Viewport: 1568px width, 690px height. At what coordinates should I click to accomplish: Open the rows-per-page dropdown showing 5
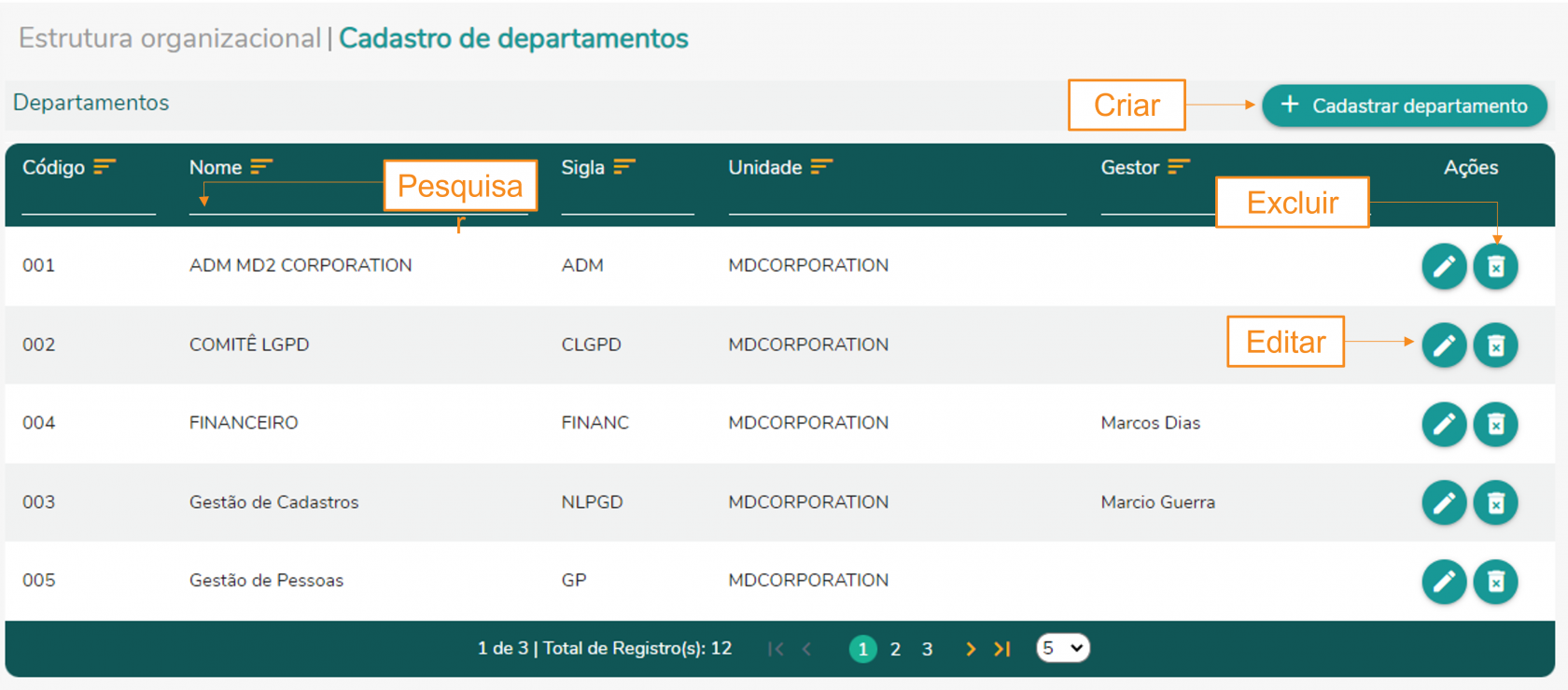(x=1063, y=648)
